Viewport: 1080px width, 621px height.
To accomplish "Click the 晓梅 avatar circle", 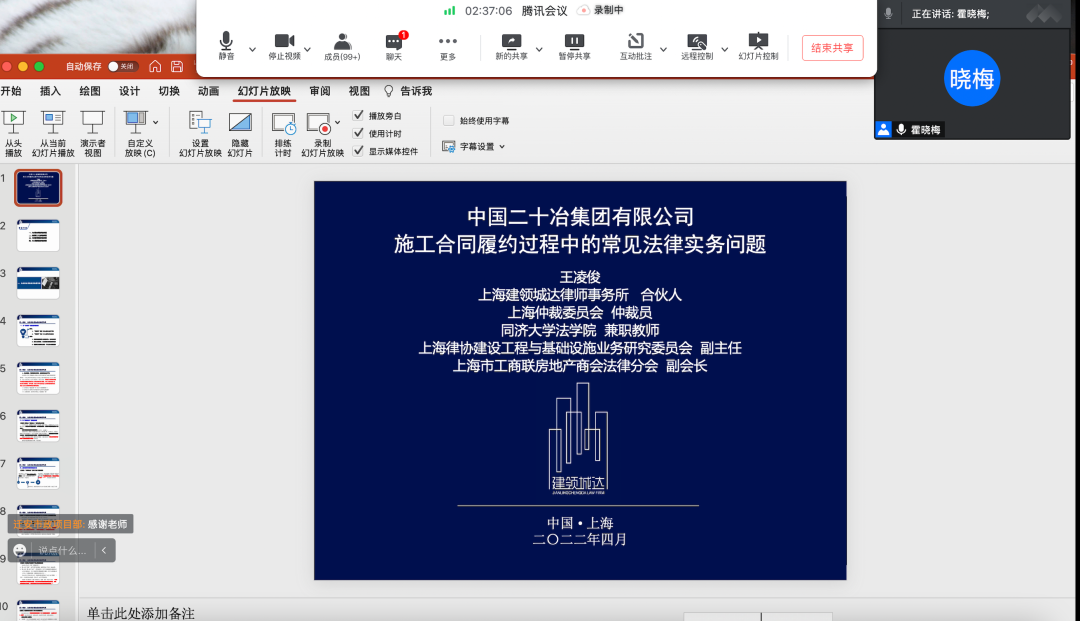I will 971,78.
